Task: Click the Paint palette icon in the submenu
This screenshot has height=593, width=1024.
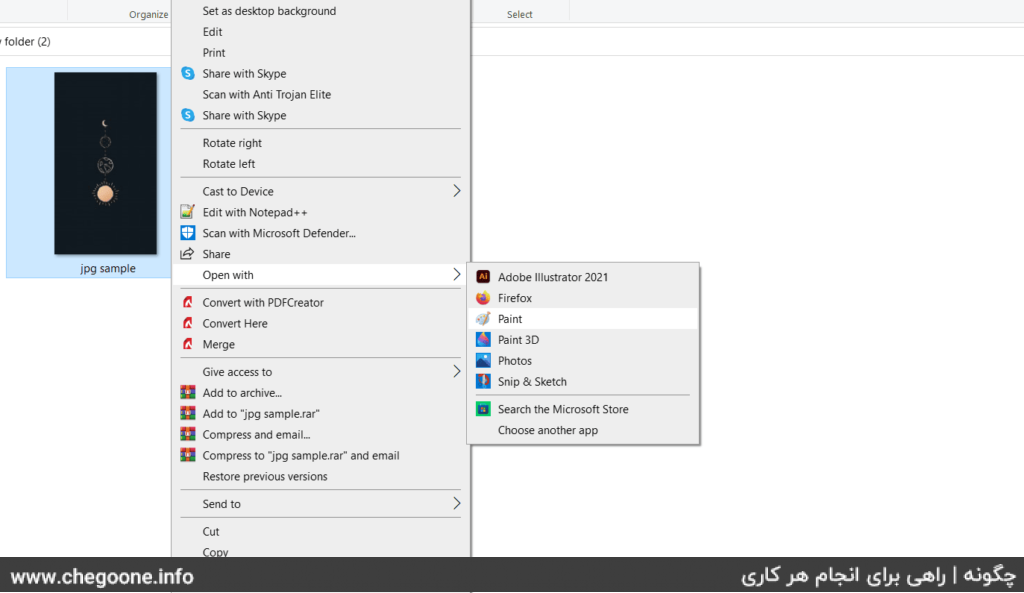Action: pos(483,319)
